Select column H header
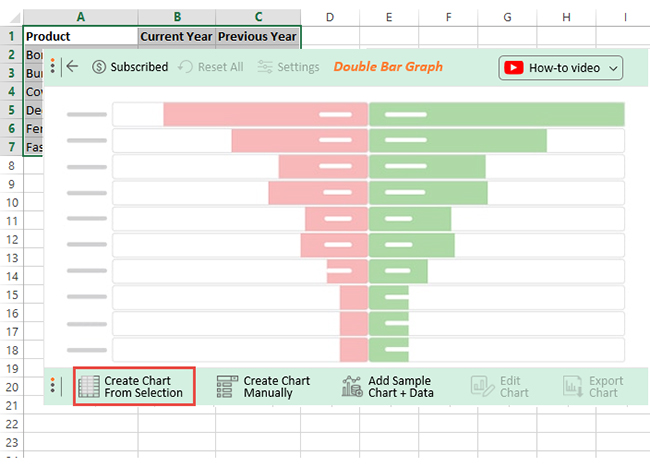Screen dimensions: 650x467 click(566, 17)
